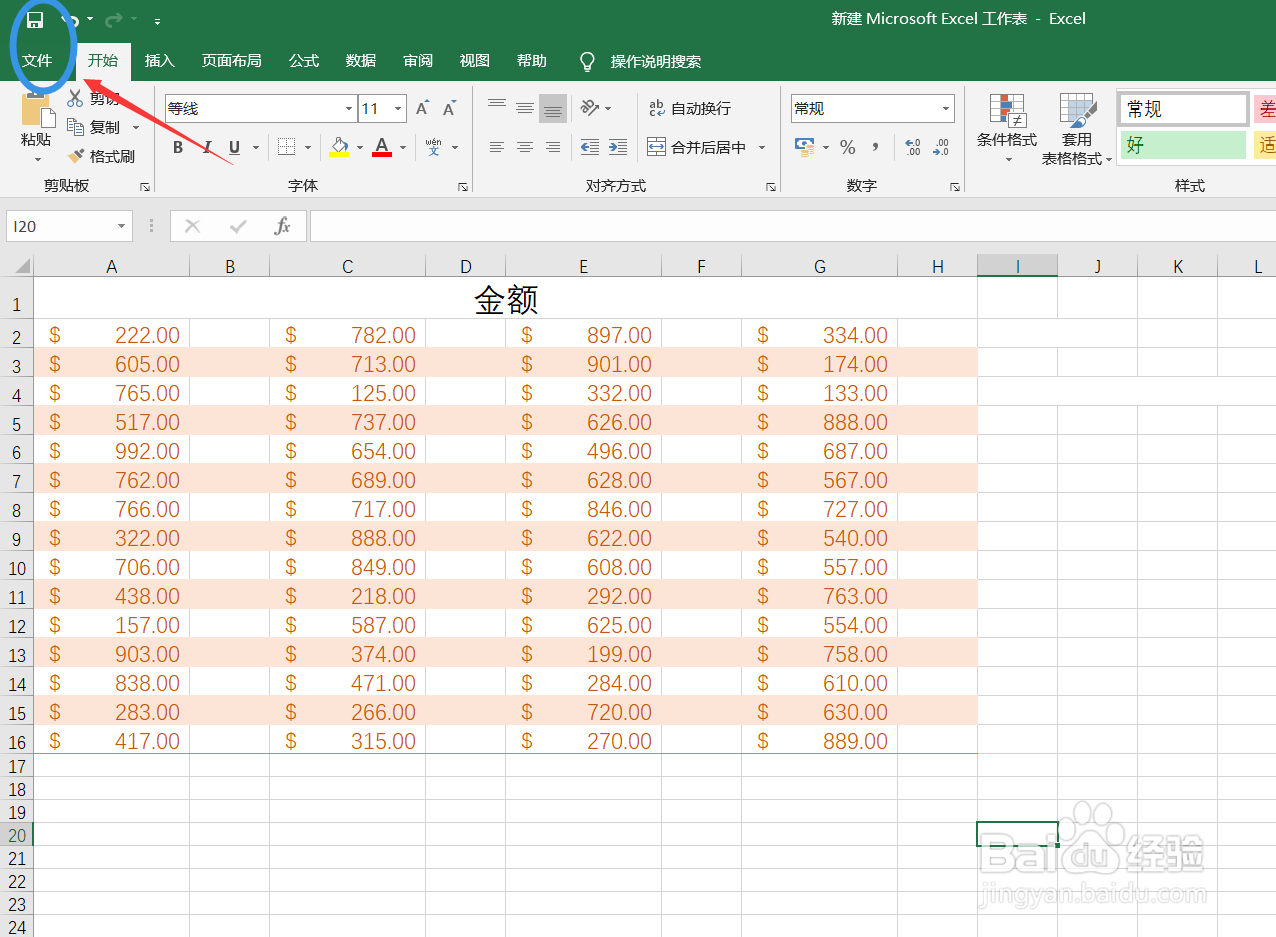1276x937 pixels.
Task: Open the font name 等线 dropdown
Action: pyautogui.click(x=349, y=108)
